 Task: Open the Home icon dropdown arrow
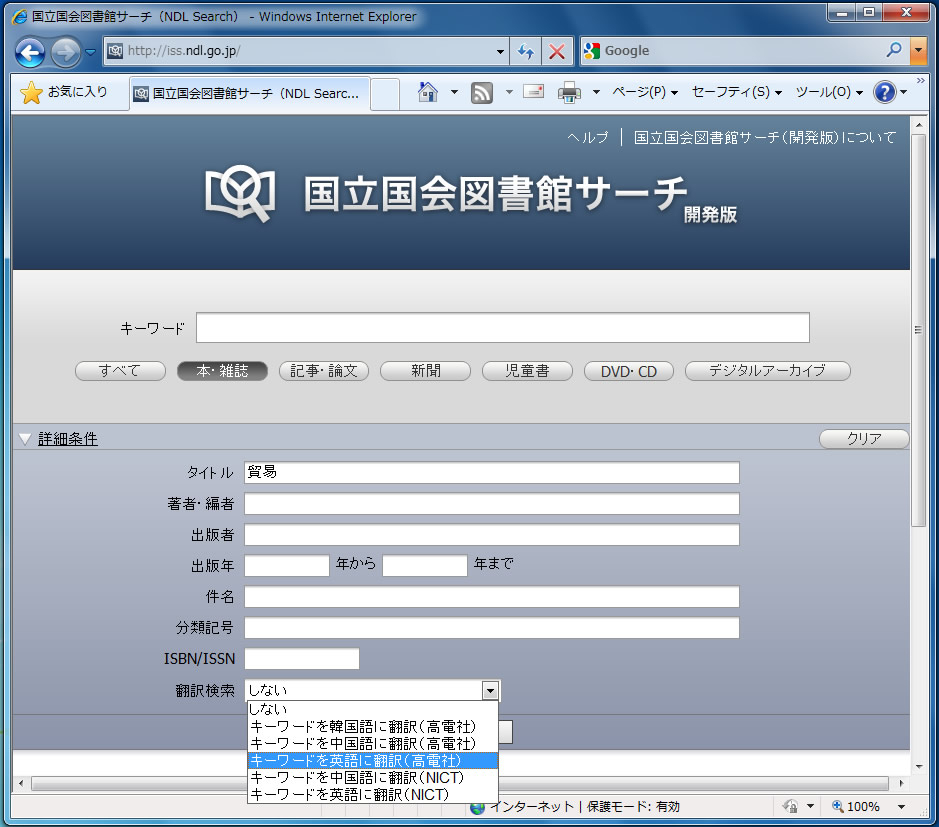[x=455, y=92]
